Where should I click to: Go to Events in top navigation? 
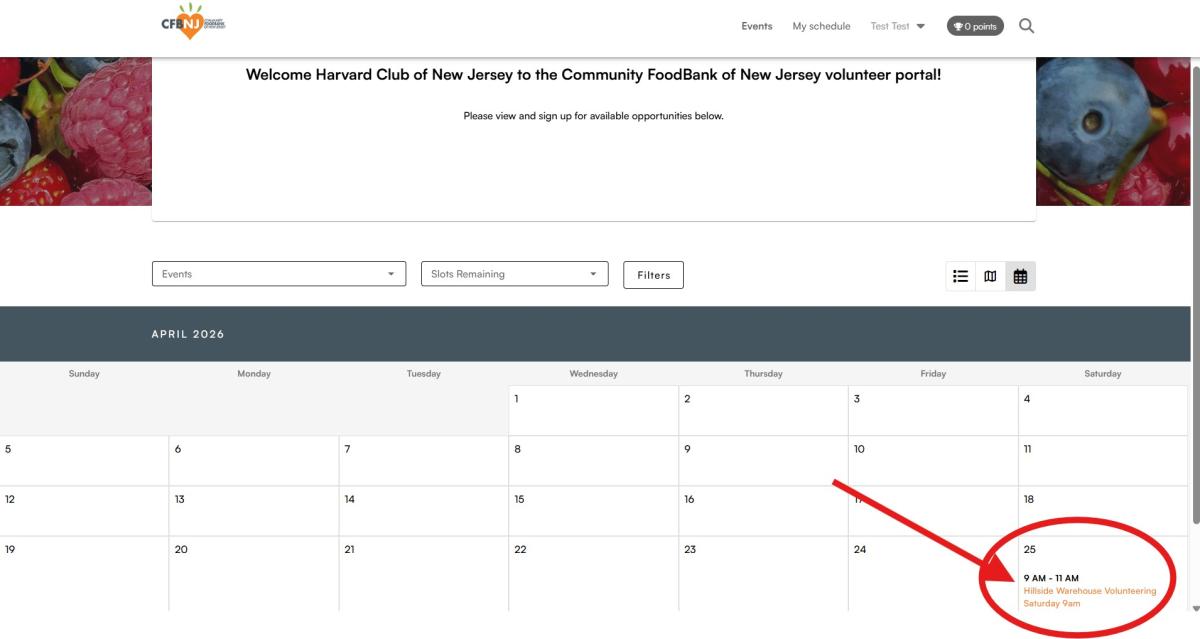[756, 26]
